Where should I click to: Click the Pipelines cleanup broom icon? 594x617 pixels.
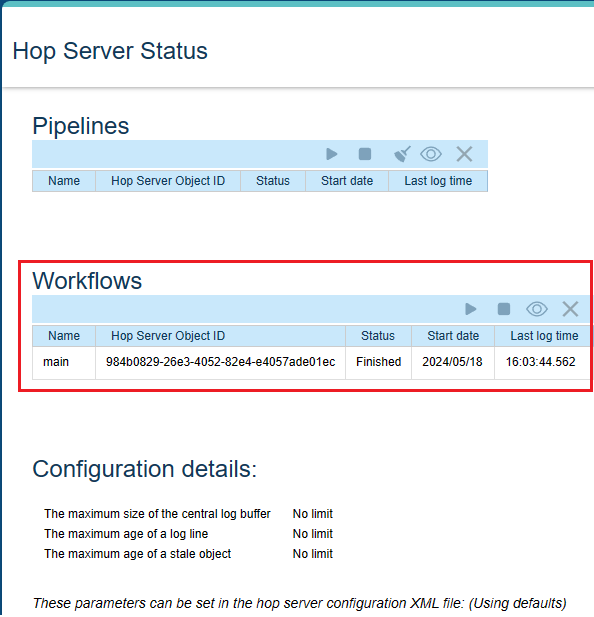pyautogui.click(x=402, y=154)
